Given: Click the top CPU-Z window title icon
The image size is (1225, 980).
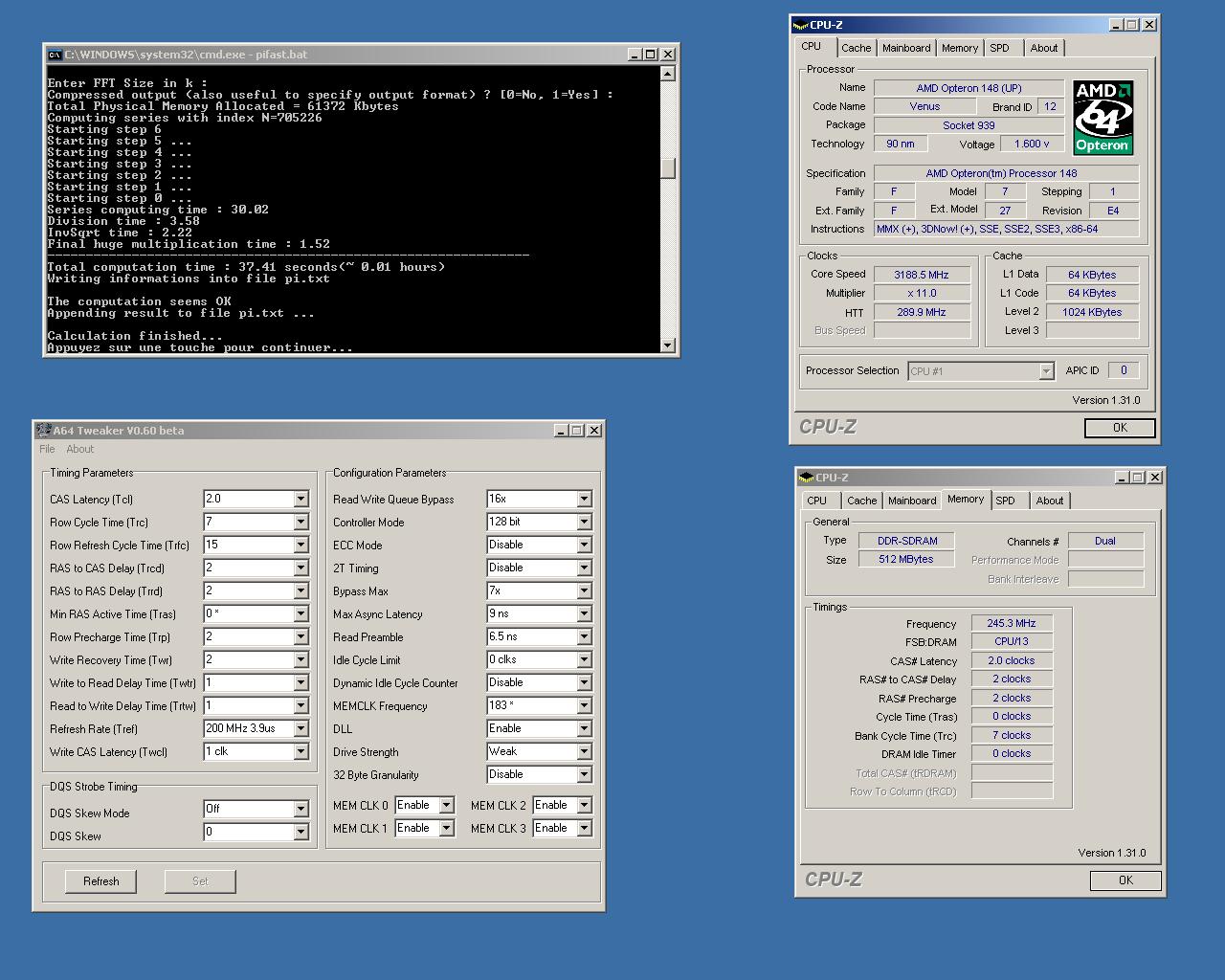Looking at the screenshot, I should click(x=801, y=25).
